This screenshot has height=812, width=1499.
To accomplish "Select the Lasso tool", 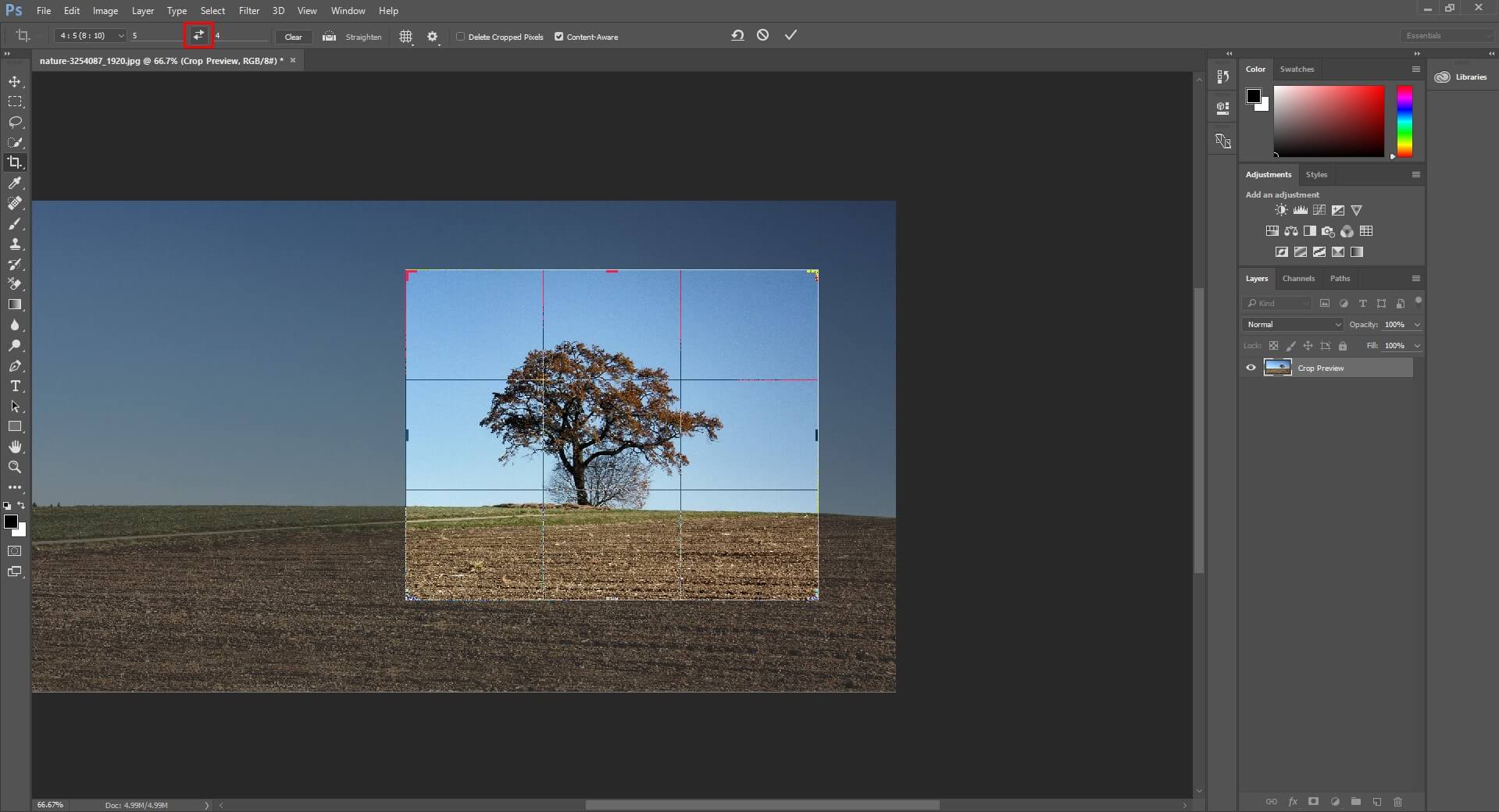I will (16, 122).
